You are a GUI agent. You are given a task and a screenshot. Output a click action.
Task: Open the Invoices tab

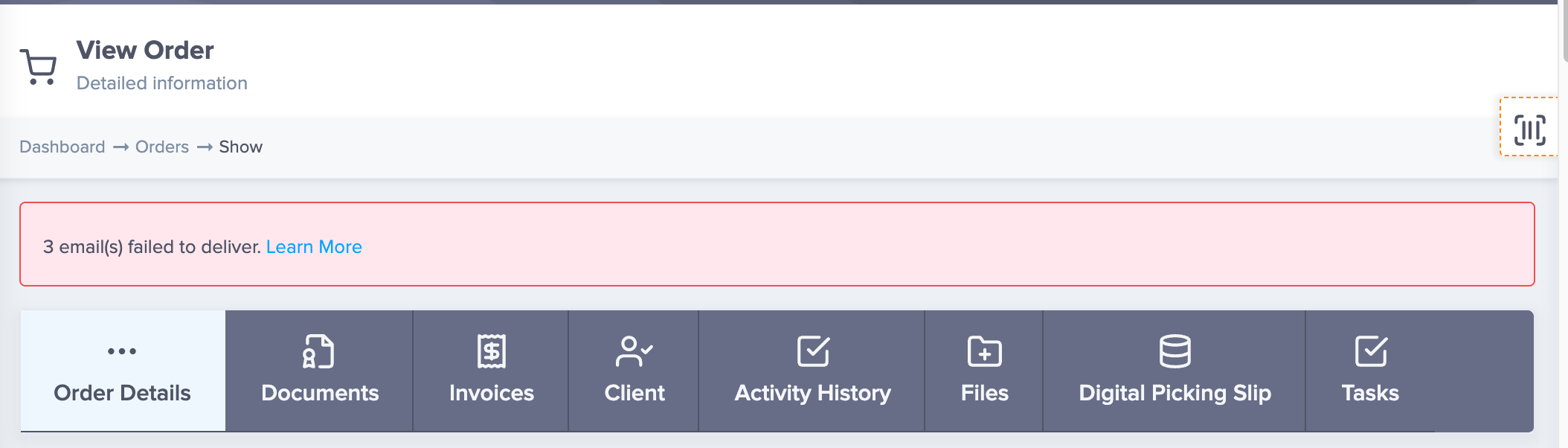pos(491,371)
